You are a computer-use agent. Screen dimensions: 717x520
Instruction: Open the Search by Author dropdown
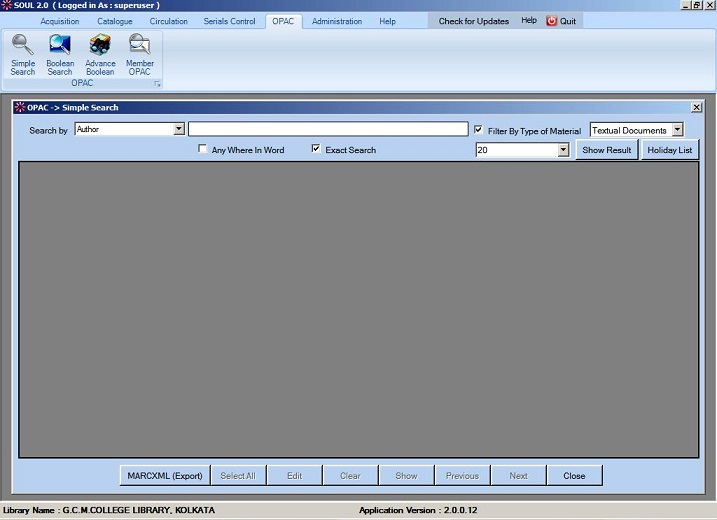click(179, 129)
